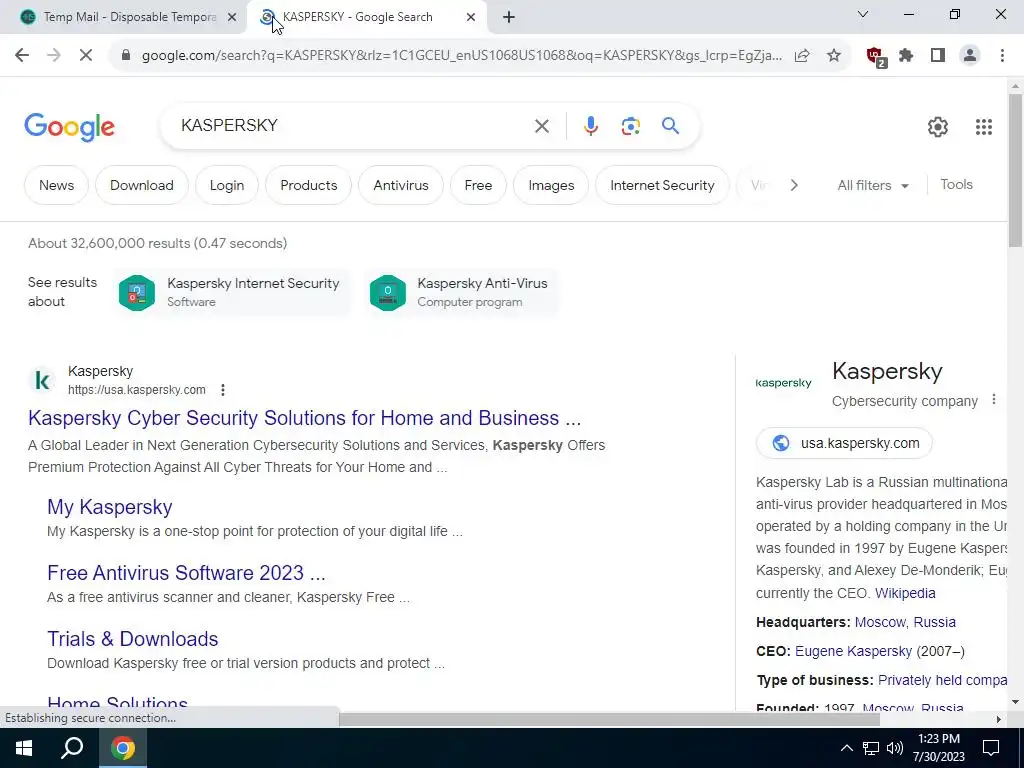Click the Chrome address bar URL
This screenshot has height=768, width=1024.
pyautogui.click(x=461, y=56)
